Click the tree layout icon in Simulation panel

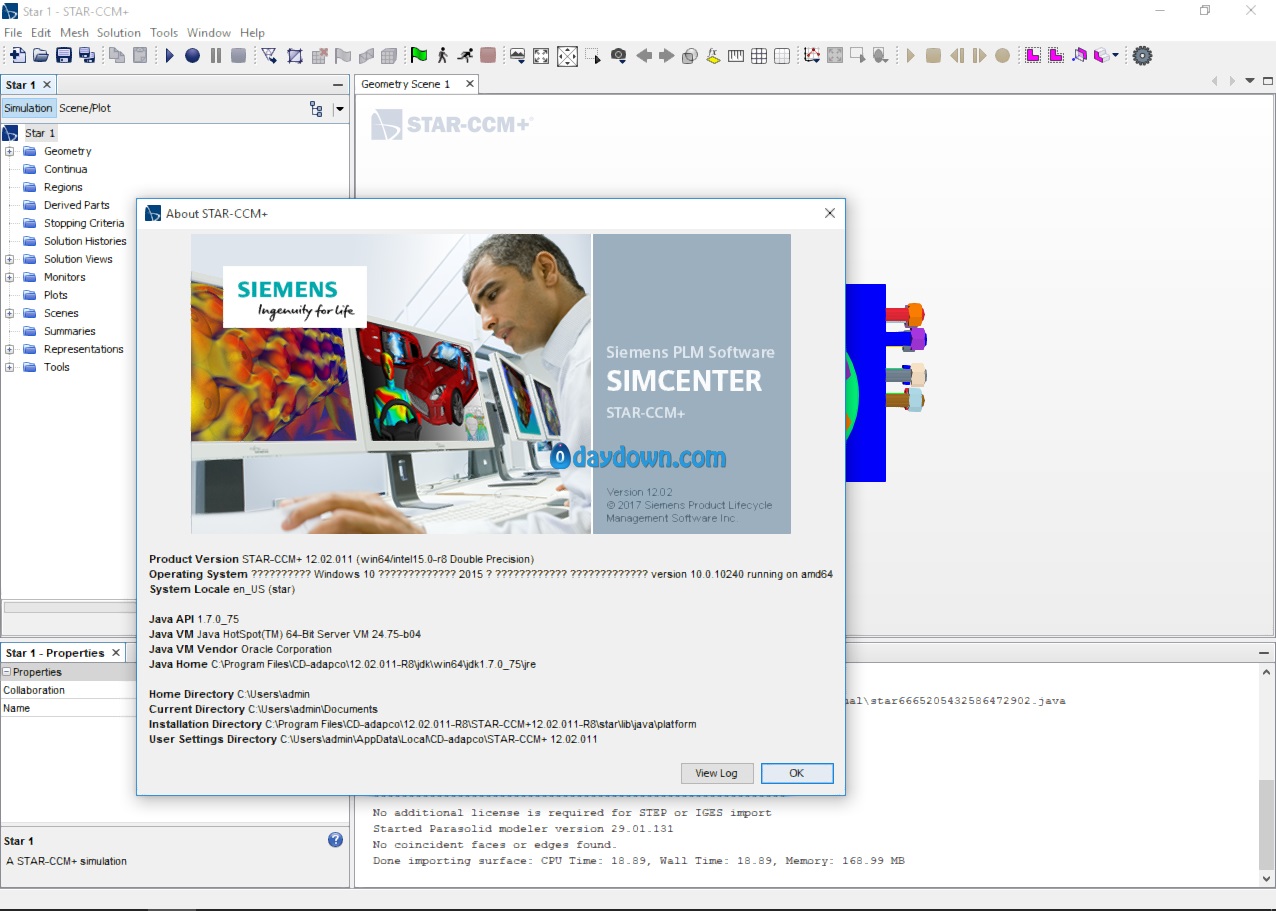click(316, 108)
